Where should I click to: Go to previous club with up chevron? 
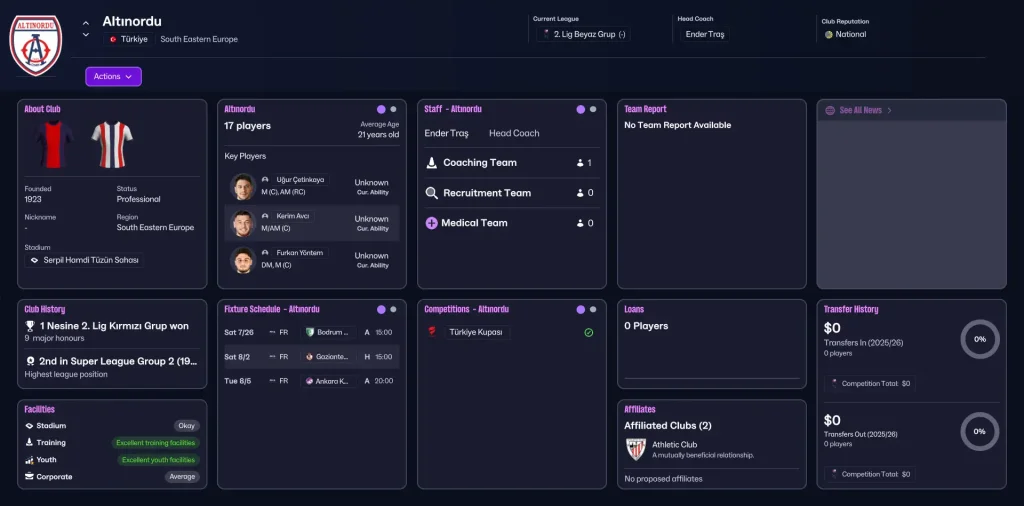pyautogui.click(x=86, y=23)
